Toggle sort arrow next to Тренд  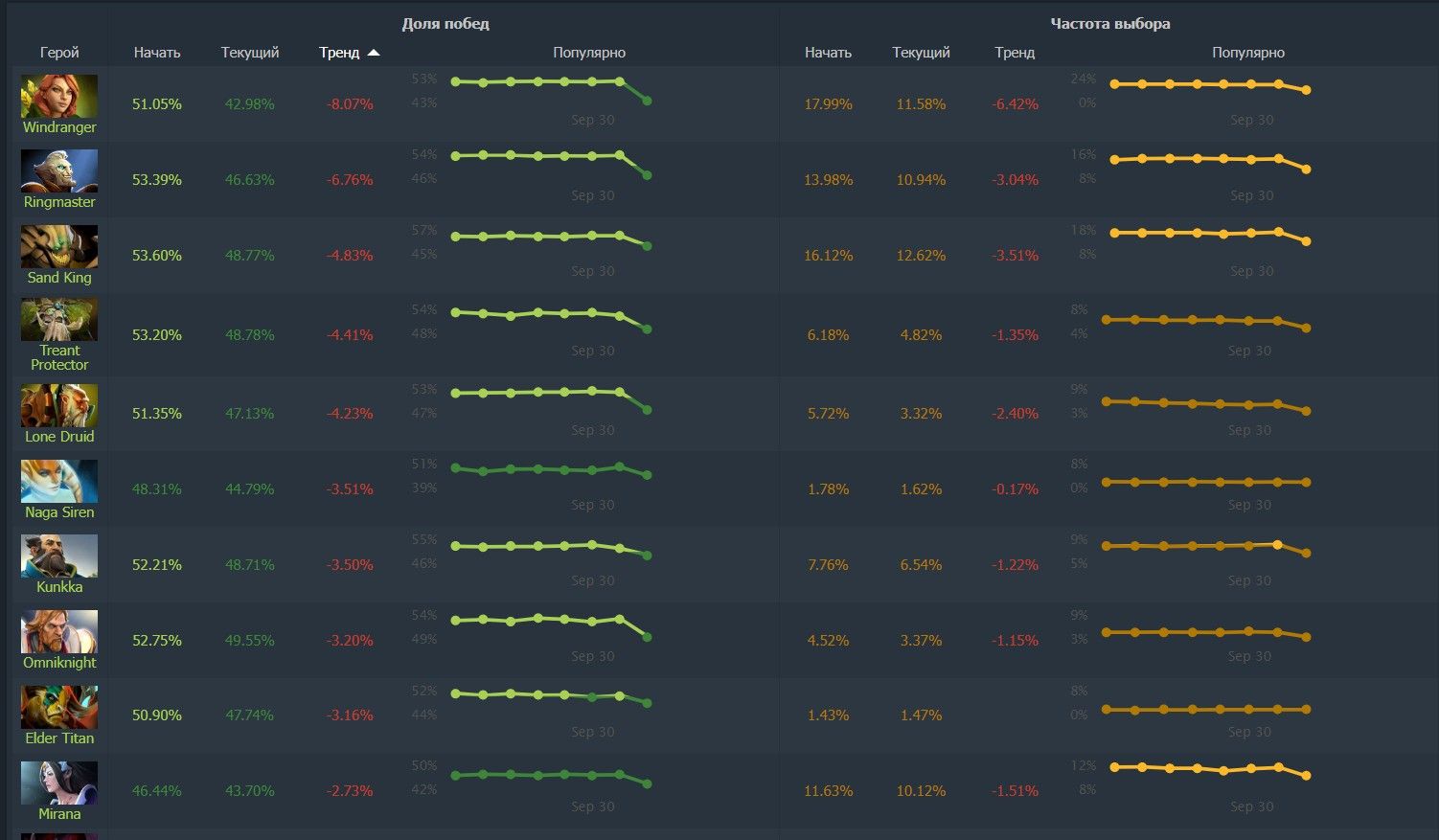(x=374, y=53)
